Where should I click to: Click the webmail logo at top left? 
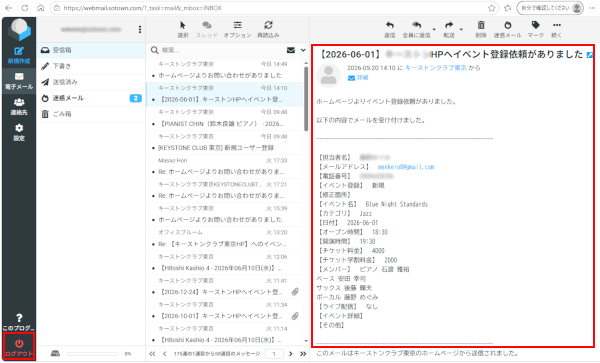(x=19, y=30)
